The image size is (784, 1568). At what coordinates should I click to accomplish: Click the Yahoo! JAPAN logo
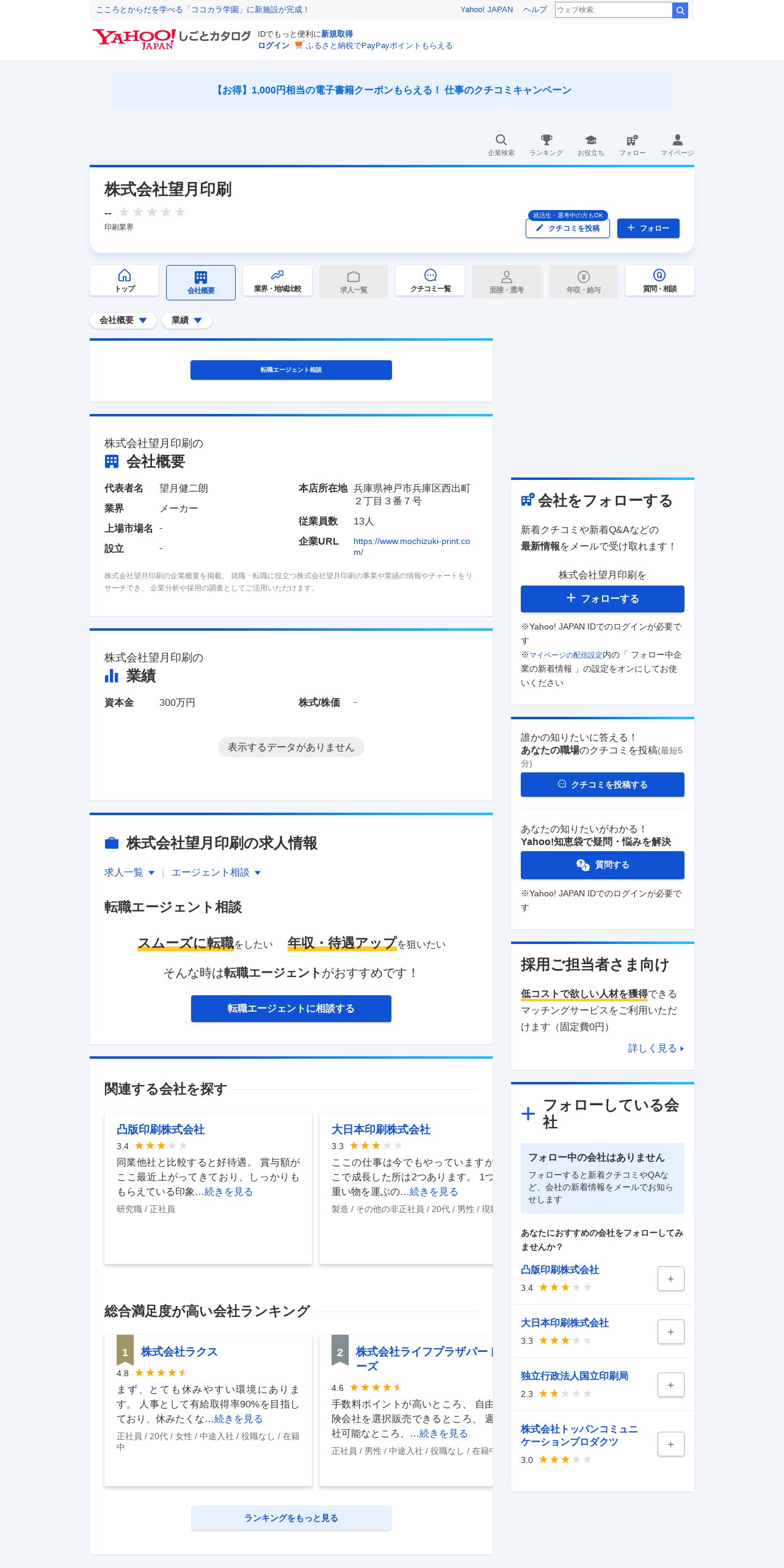pyautogui.click(x=134, y=39)
